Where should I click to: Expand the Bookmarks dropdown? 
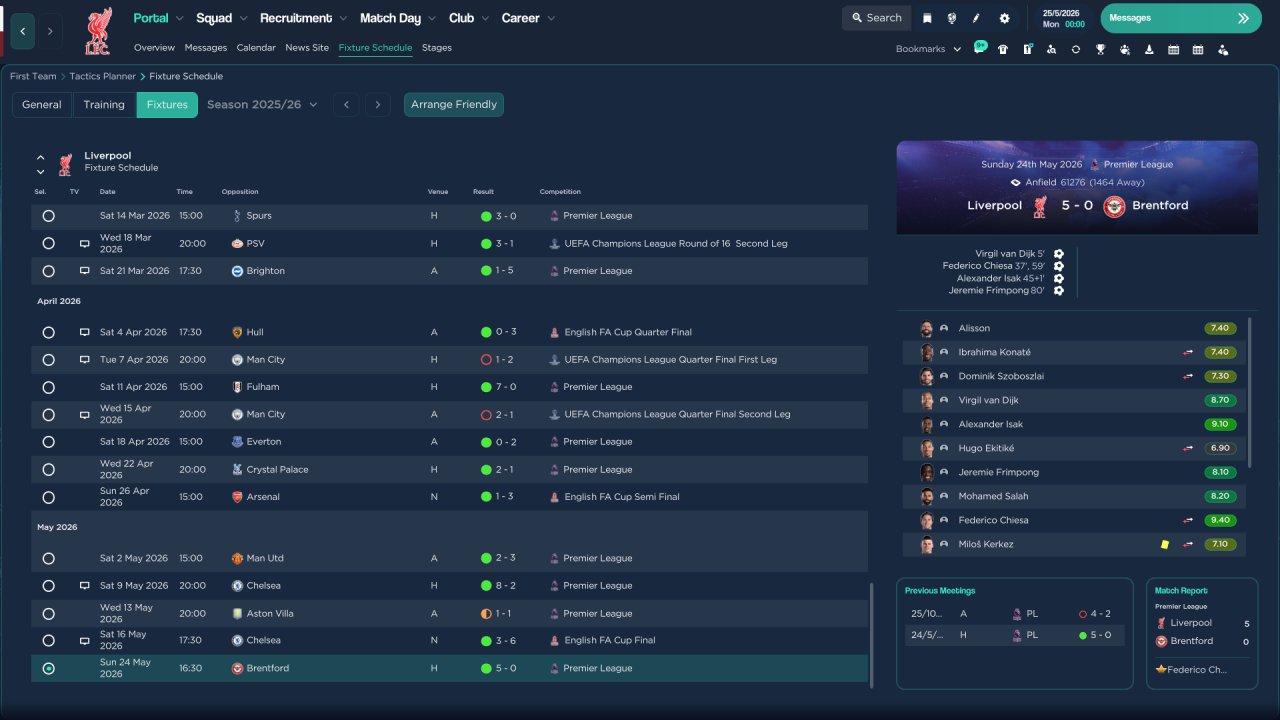click(x=929, y=49)
